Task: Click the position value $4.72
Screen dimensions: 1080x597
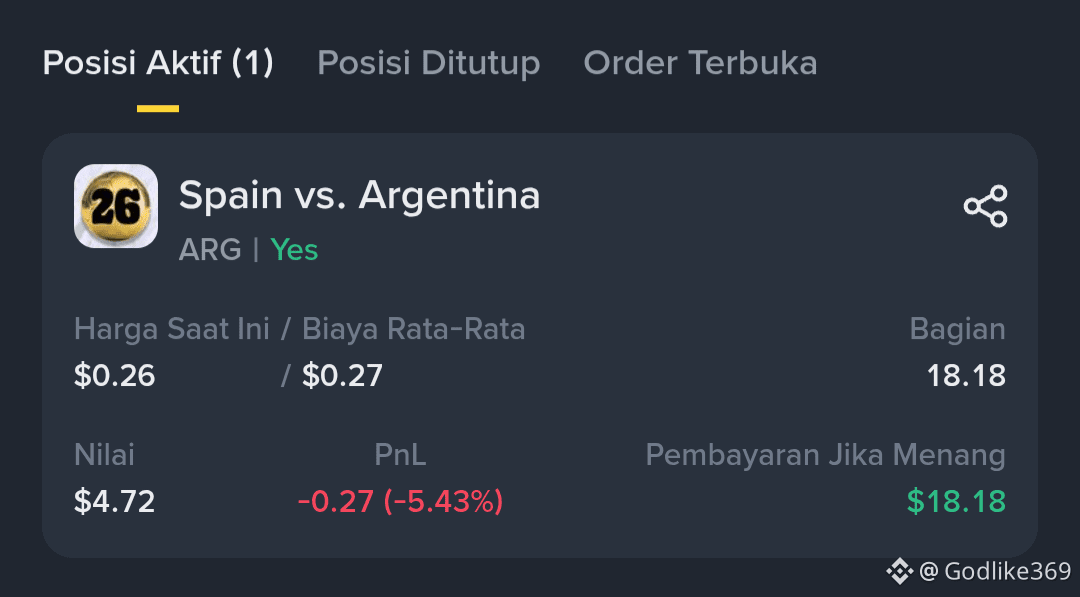Action: point(114,501)
